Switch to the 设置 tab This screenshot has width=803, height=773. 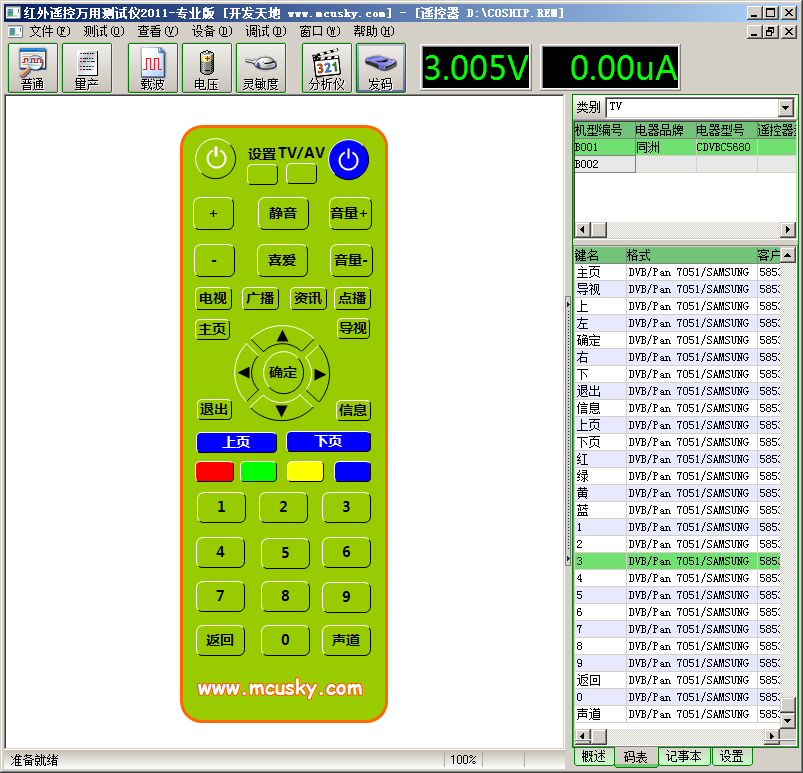tap(731, 757)
